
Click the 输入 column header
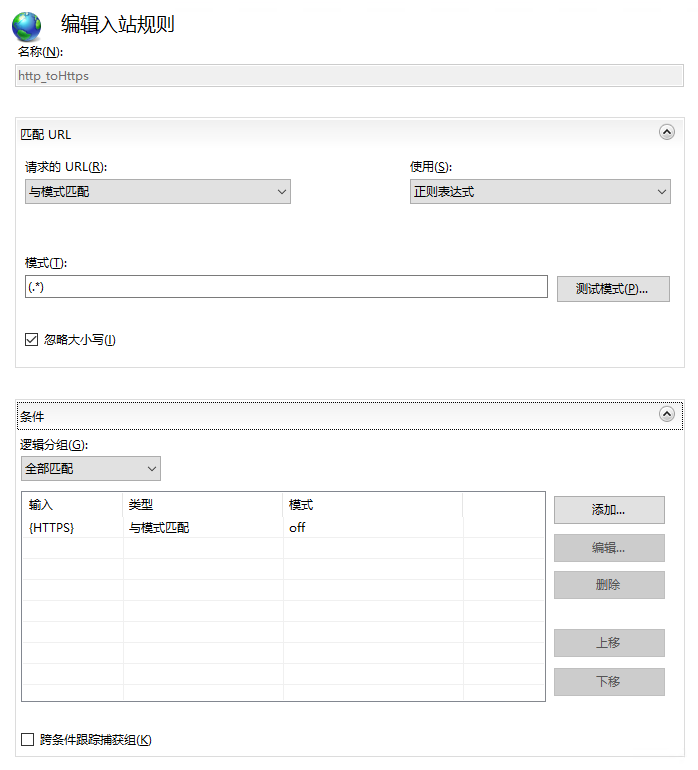pyautogui.click(x=72, y=505)
